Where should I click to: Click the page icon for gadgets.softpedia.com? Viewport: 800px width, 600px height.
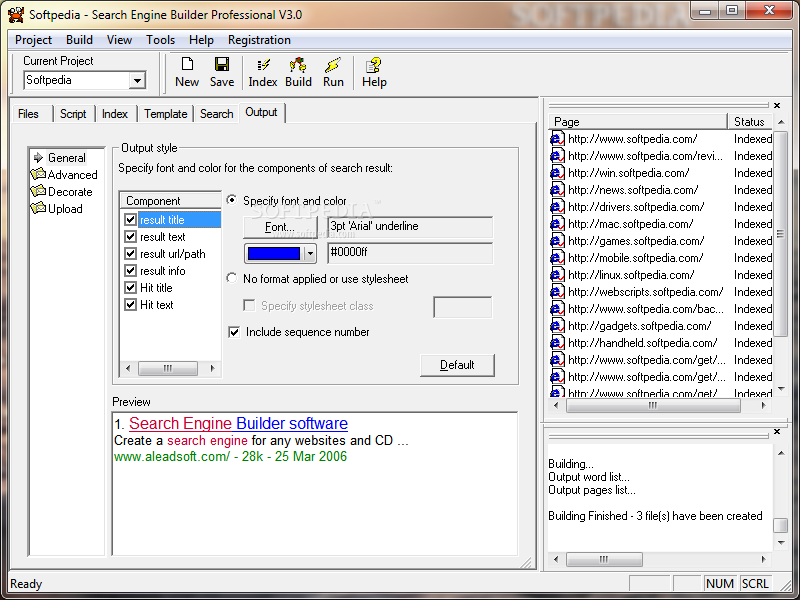click(x=557, y=326)
